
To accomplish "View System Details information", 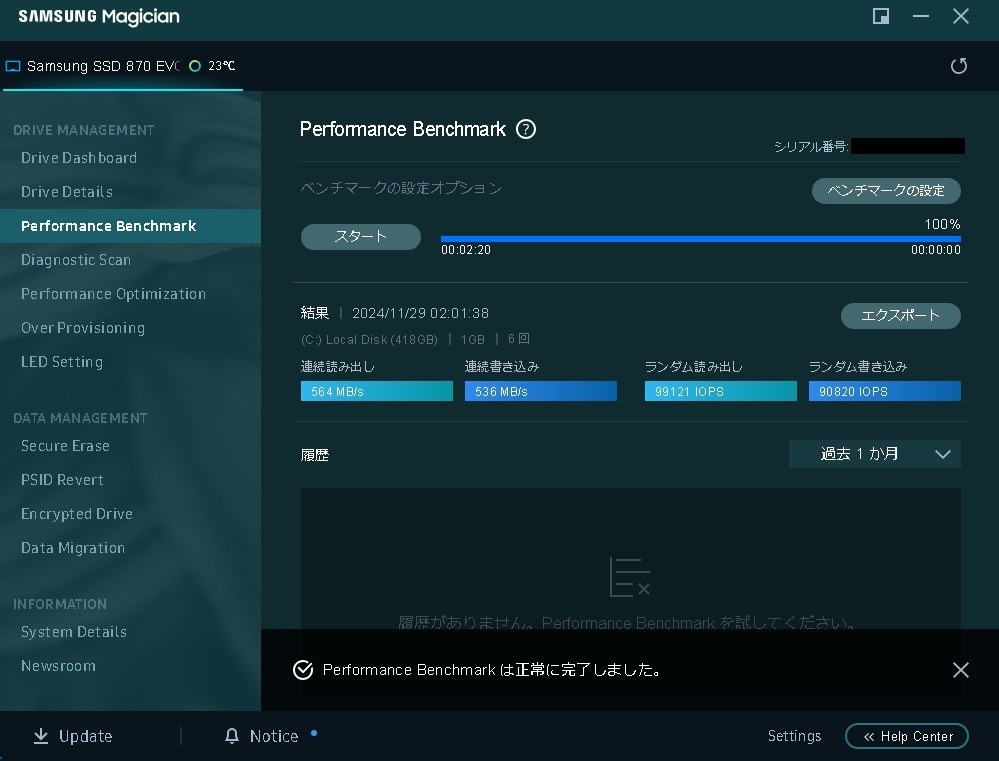I will click(x=74, y=632).
